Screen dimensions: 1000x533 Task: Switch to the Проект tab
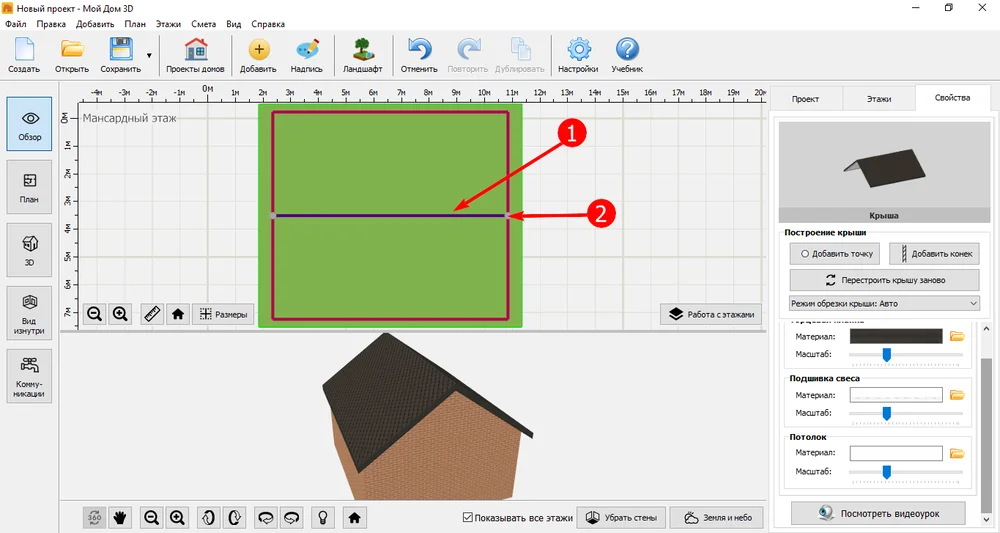(805, 99)
